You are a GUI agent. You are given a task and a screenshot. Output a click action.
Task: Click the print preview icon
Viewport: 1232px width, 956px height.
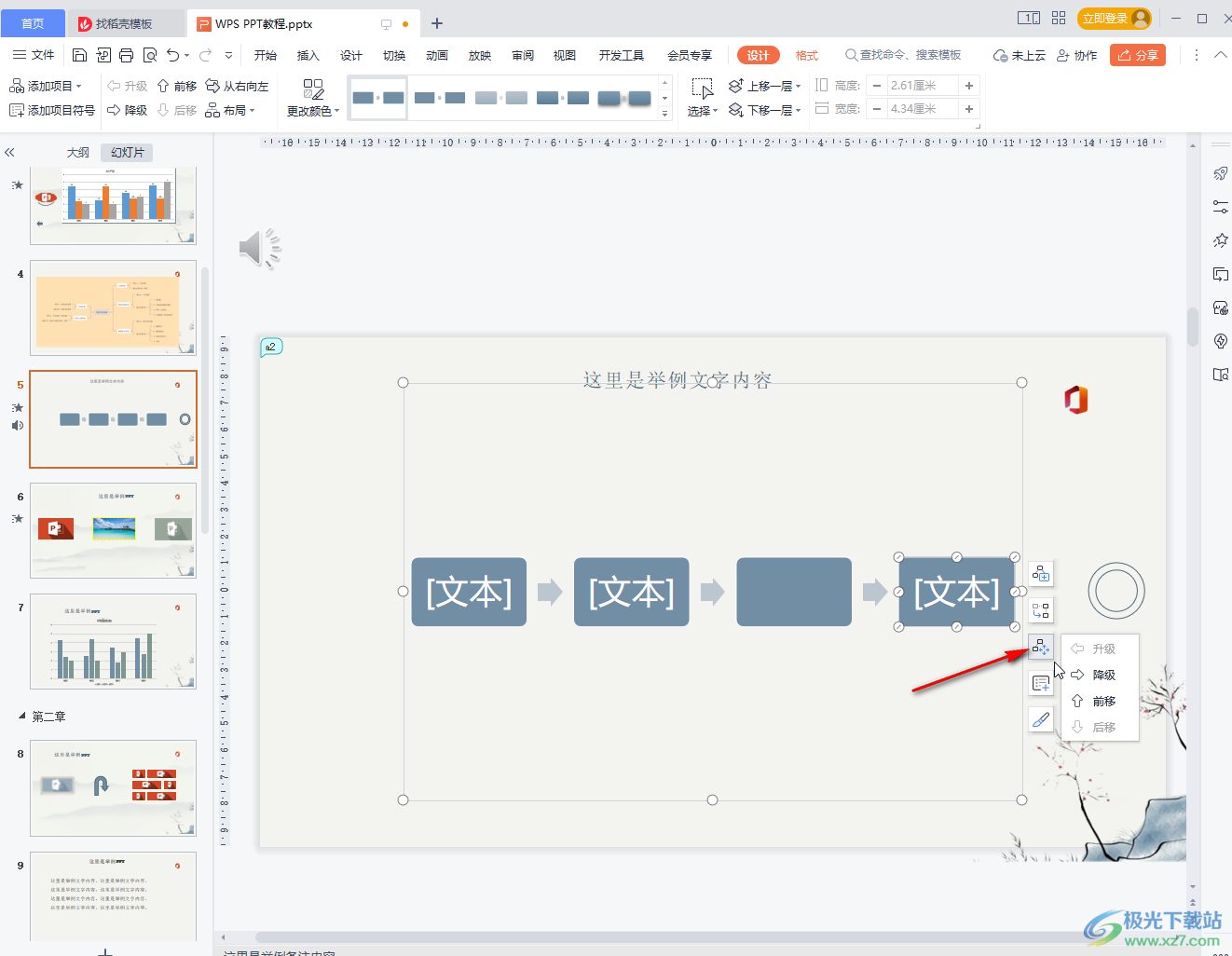coord(149,55)
